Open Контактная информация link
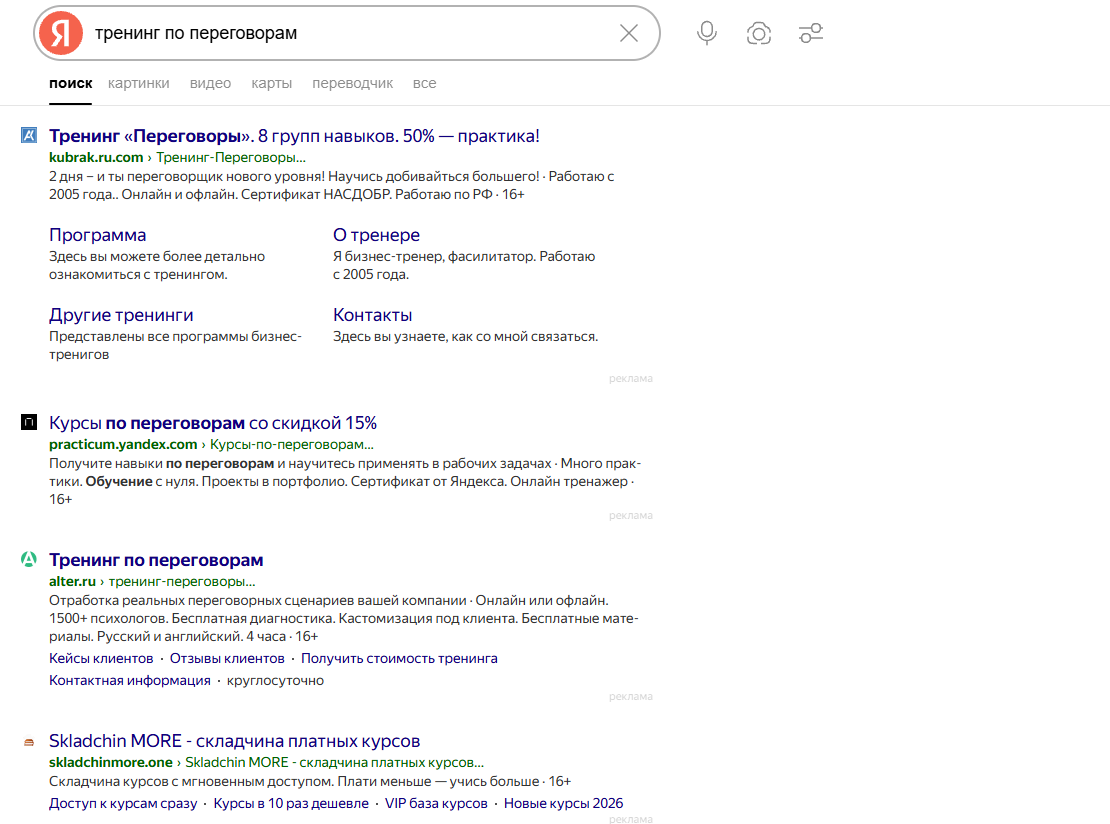Viewport: 1110px width, 824px height. (130, 680)
